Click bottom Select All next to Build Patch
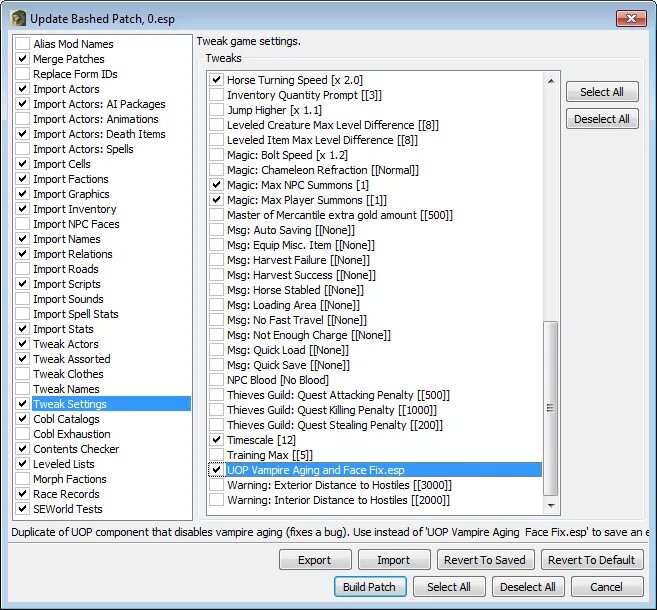Screen dimensions: 657x610 (449, 587)
